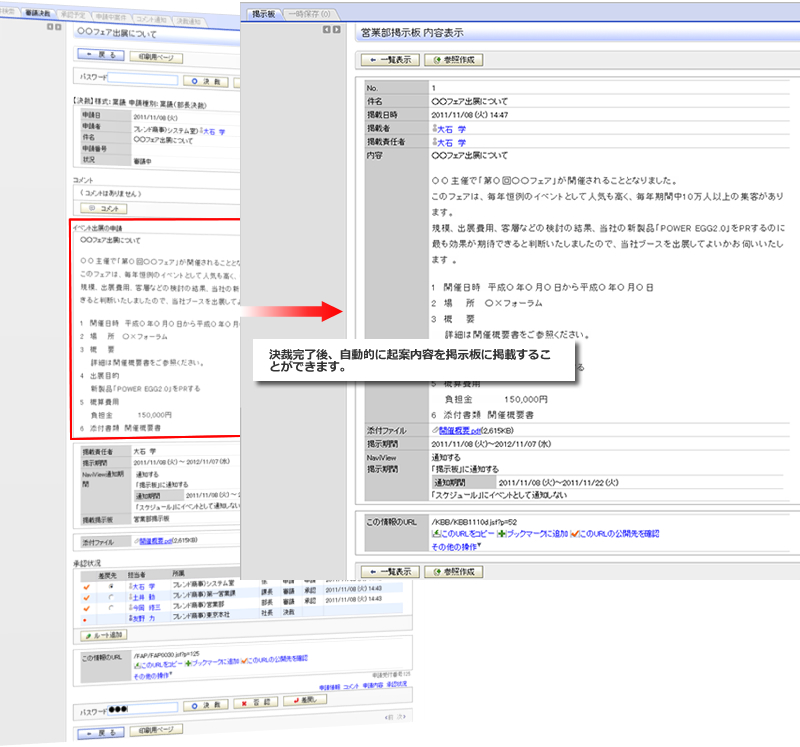Click the コメント button
The height and width of the screenshot is (747, 800).
[104, 208]
